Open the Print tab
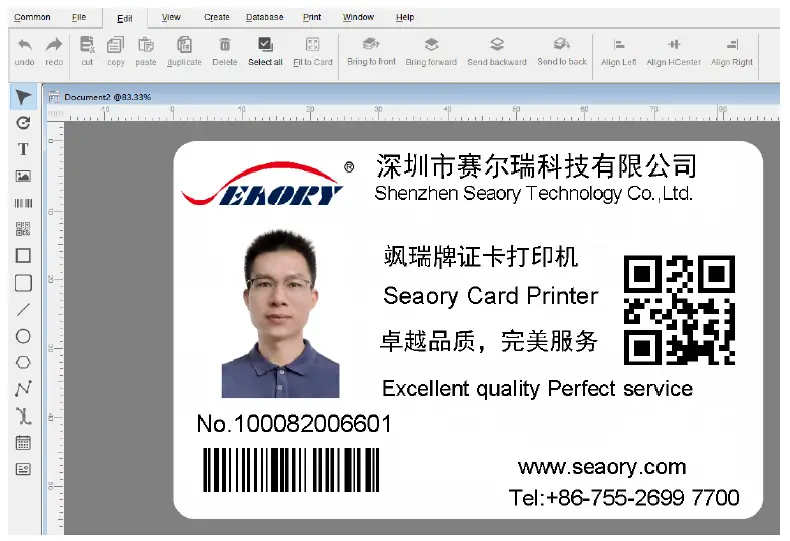Viewport: 790px width, 541px height. point(312,17)
